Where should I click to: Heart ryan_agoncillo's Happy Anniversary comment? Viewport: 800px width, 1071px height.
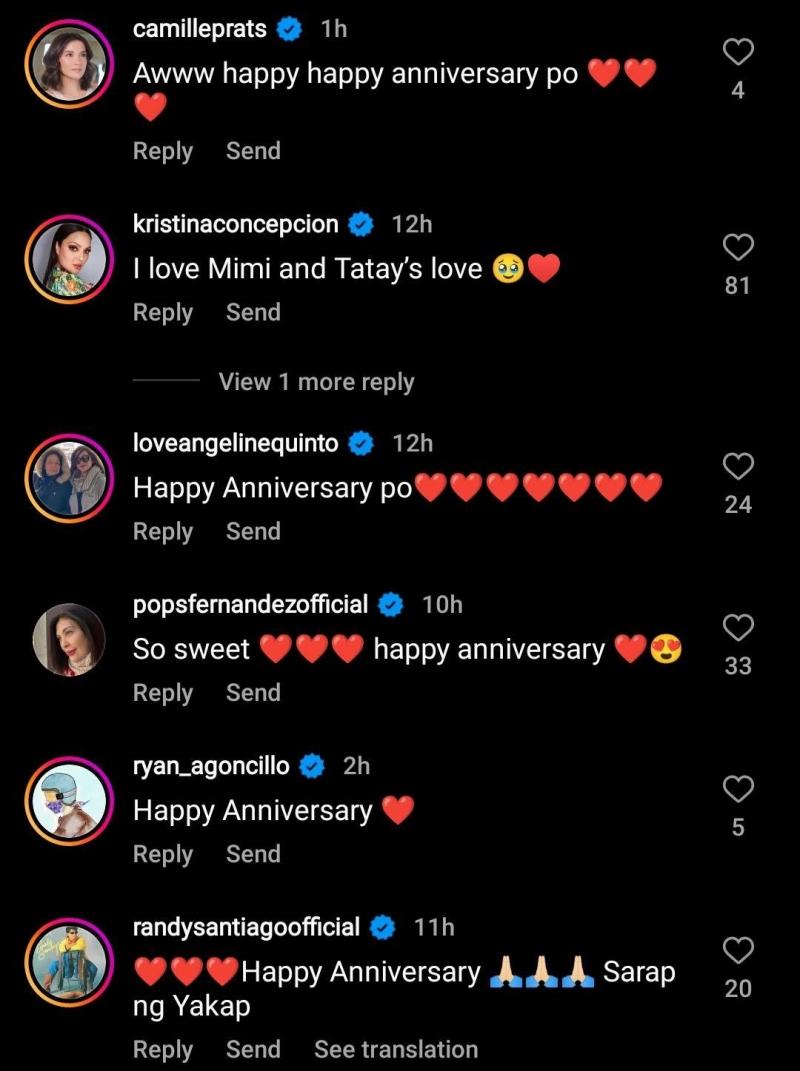pyautogui.click(x=738, y=788)
